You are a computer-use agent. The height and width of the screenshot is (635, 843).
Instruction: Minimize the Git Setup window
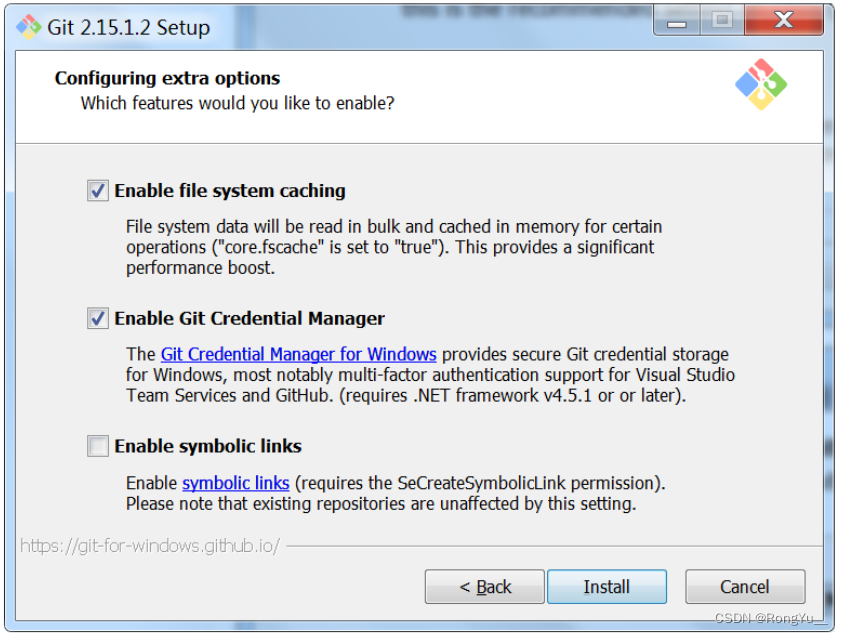(x=676, y=21)
